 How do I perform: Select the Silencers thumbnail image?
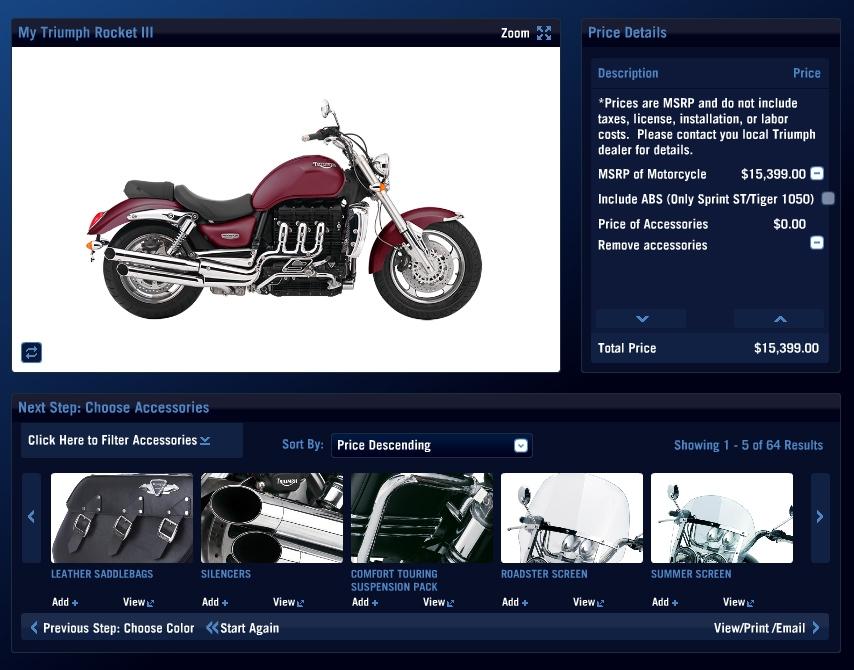pyautogui.click(x=272, y=518)
